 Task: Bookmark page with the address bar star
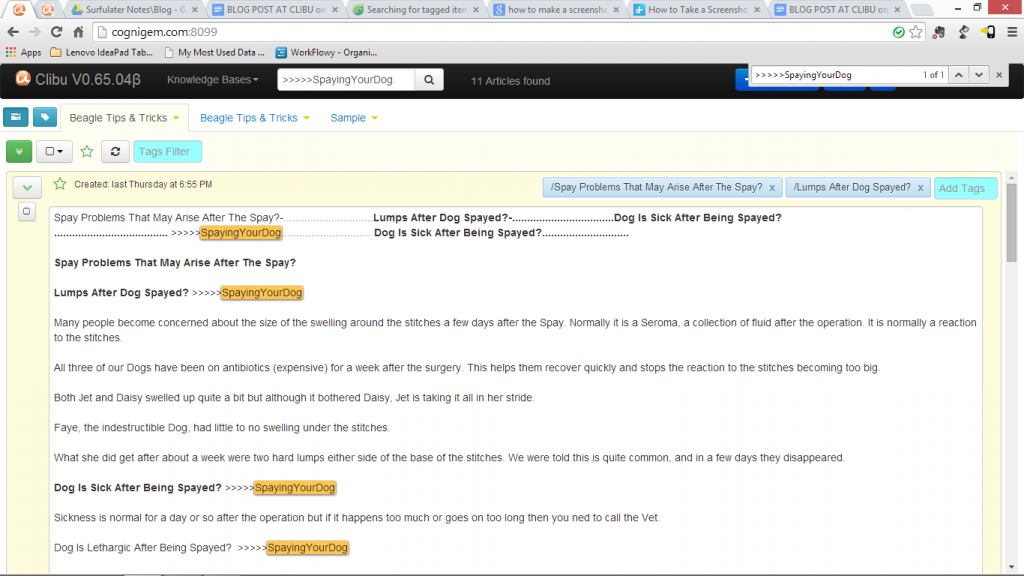pyautogui.click(x=915, y=32)
